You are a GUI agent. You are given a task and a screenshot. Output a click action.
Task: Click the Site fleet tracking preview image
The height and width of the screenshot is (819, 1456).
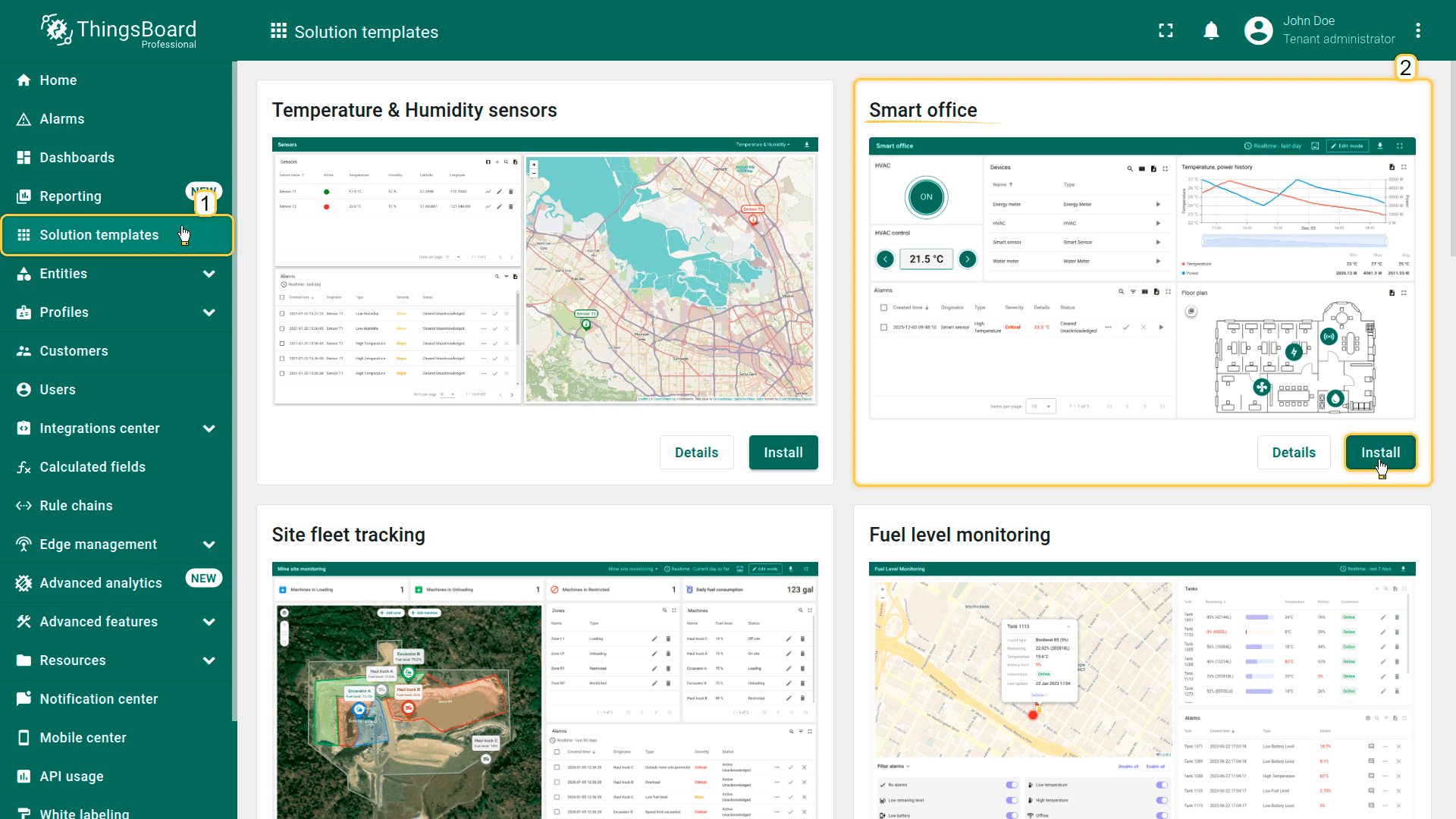tap(544, 690)
